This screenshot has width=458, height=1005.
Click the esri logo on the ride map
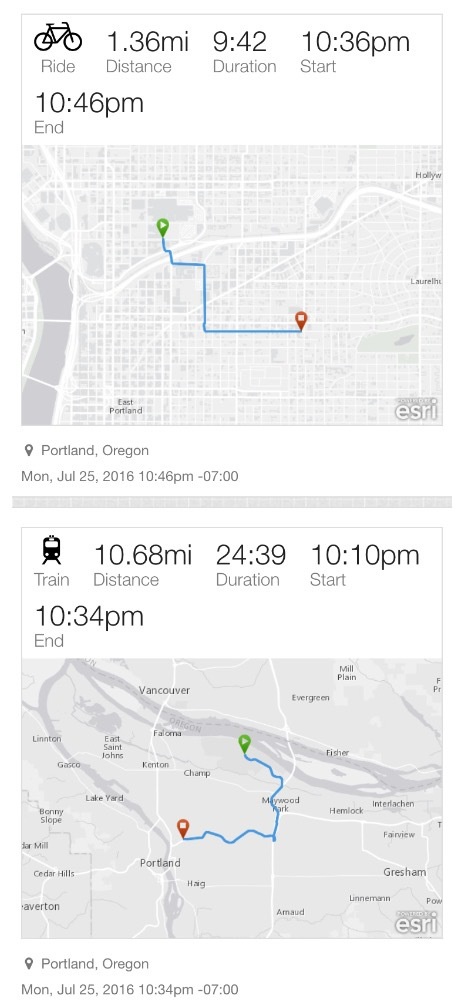coord(416,410)
